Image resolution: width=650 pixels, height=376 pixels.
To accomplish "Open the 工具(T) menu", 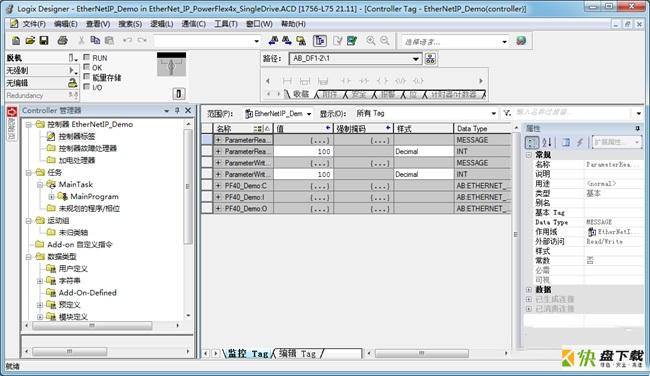I will (226, 24).
